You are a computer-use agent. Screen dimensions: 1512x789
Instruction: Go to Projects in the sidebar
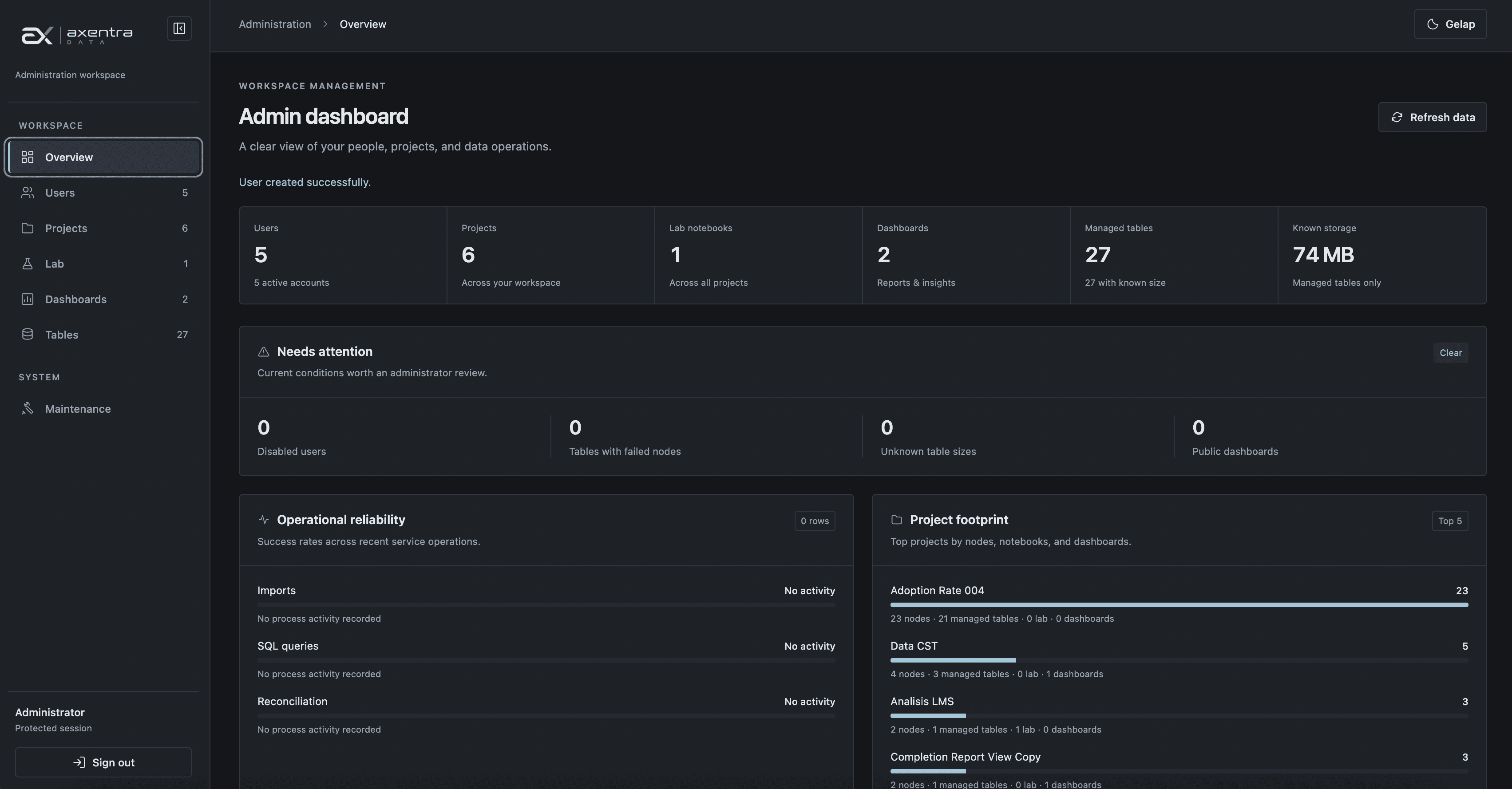[103, 228]
